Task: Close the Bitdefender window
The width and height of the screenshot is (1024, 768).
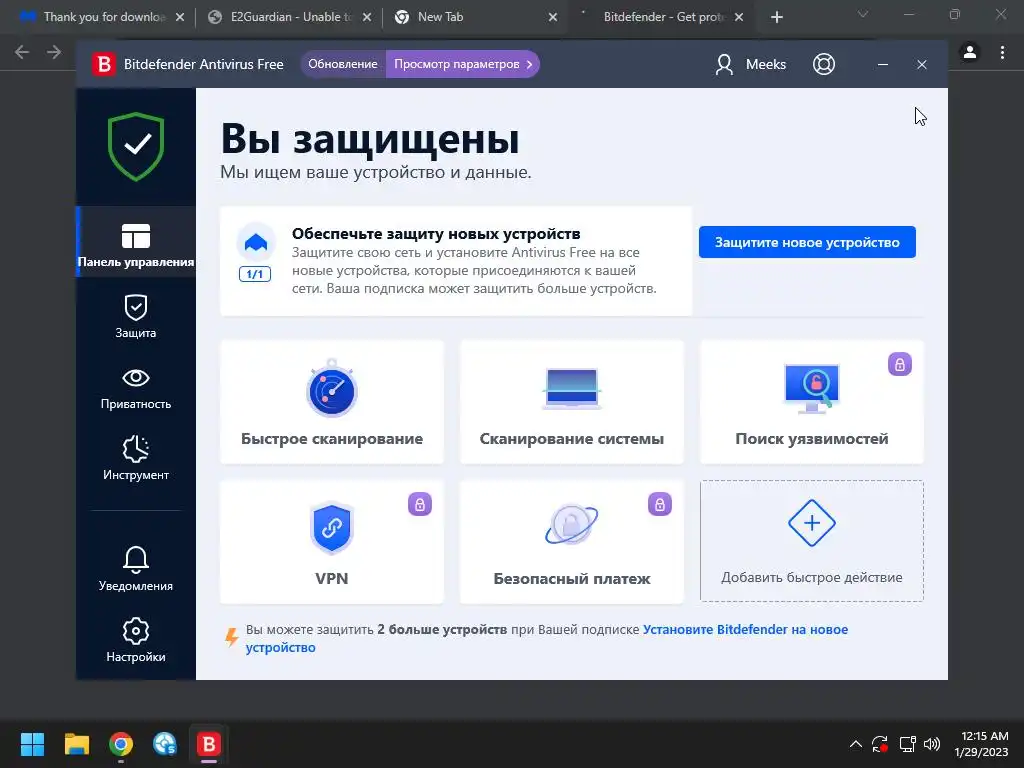Action: pos(921,65)
